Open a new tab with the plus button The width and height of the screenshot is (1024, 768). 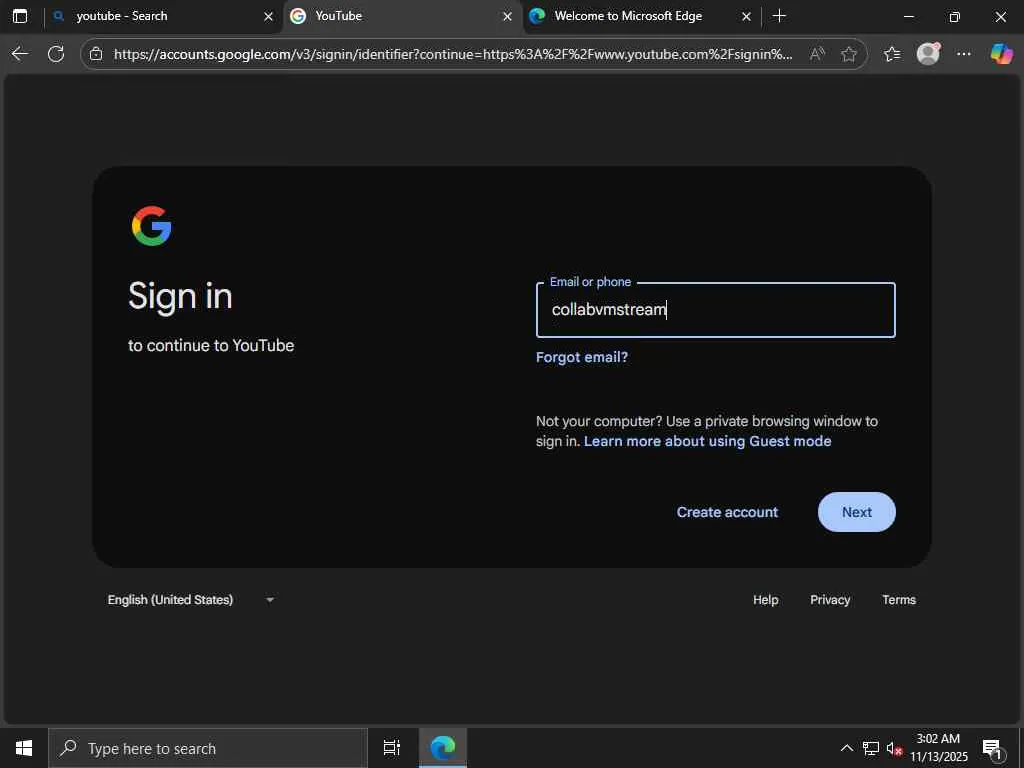[779, 16]
